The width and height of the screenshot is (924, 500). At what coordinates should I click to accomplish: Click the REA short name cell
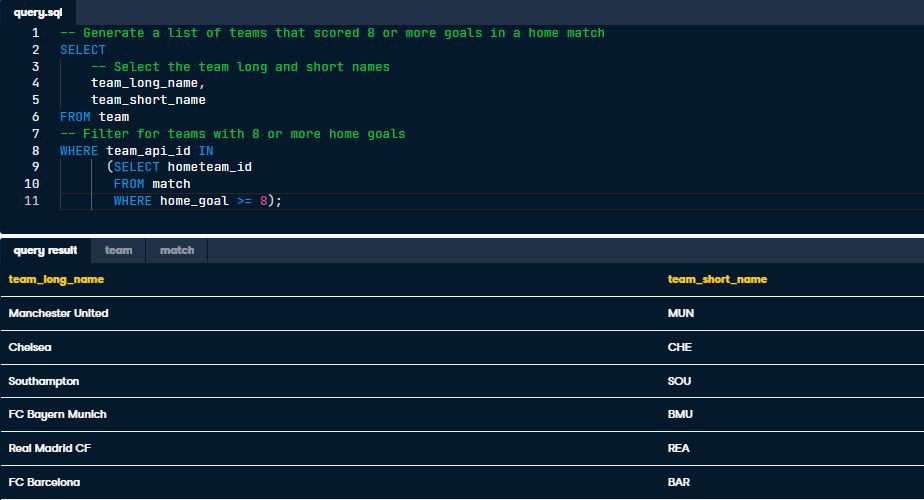click(x=678, y=448)
